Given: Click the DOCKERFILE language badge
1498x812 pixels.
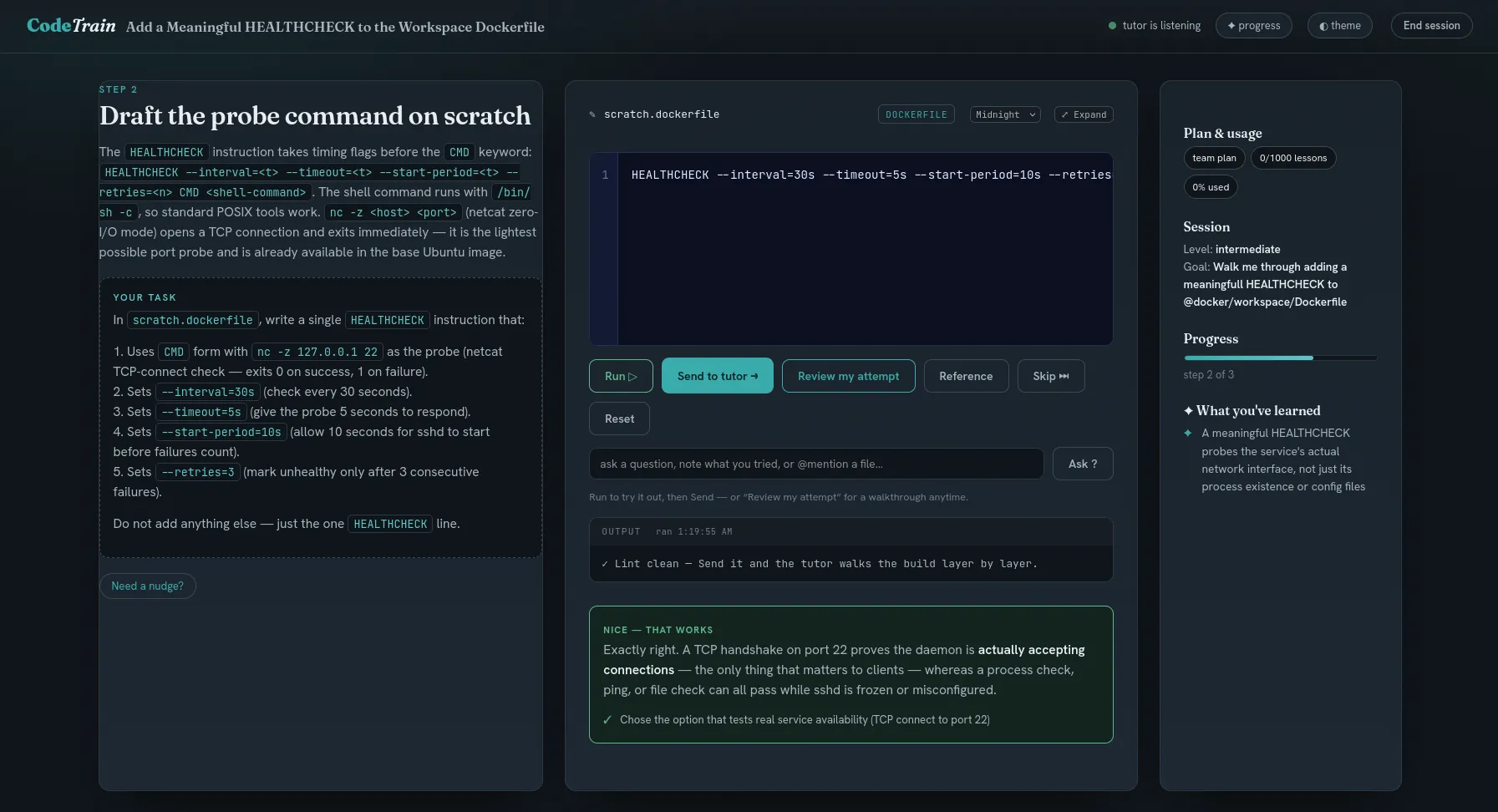Looking at the screenshot, I should (x=917, y=114).
